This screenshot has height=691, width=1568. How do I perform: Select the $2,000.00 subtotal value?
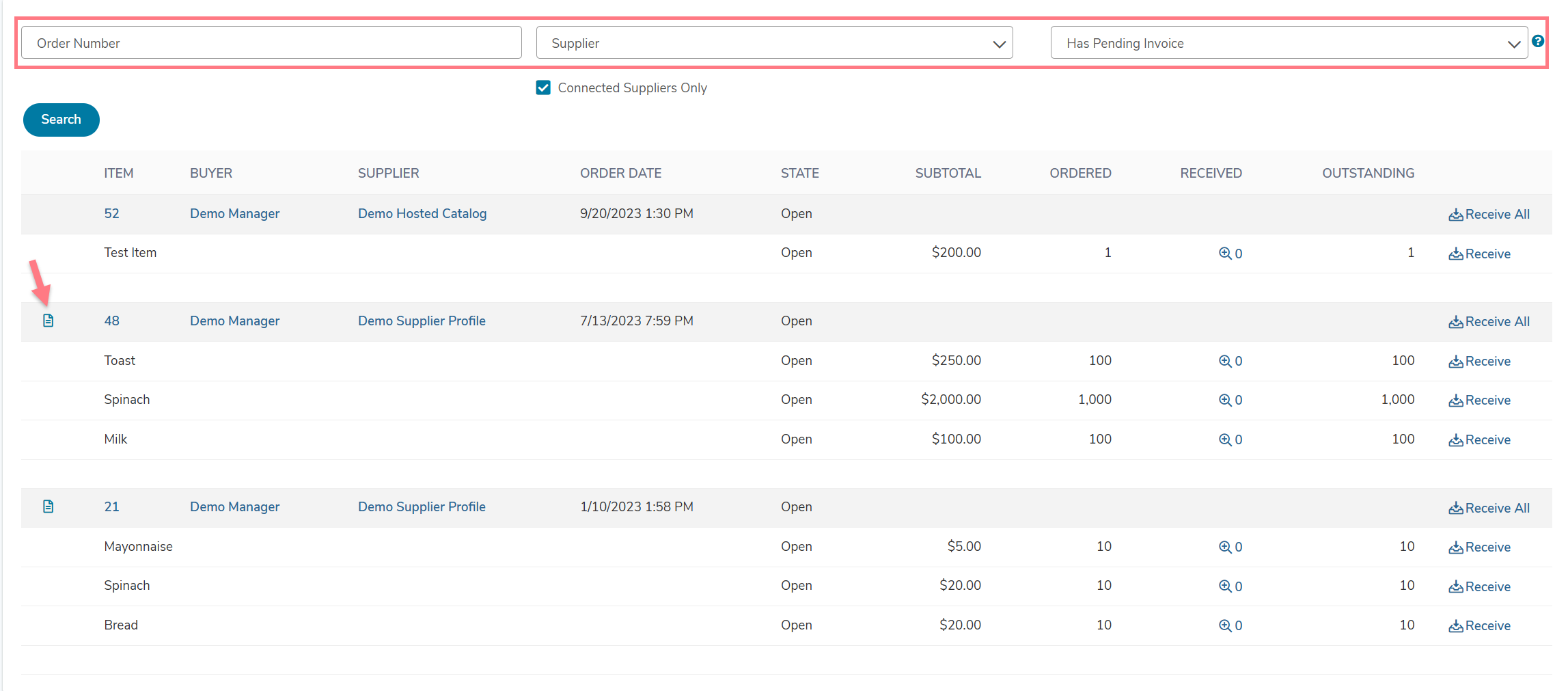tap(950, 399)
